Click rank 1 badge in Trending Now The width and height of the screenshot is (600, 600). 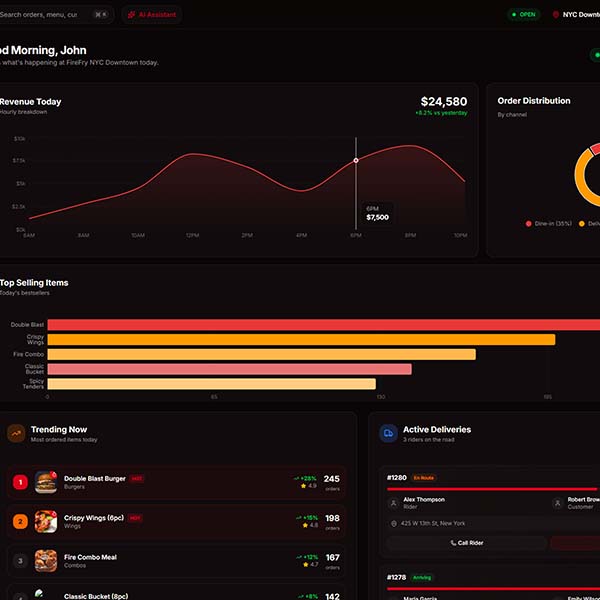(x=20, y=482)
